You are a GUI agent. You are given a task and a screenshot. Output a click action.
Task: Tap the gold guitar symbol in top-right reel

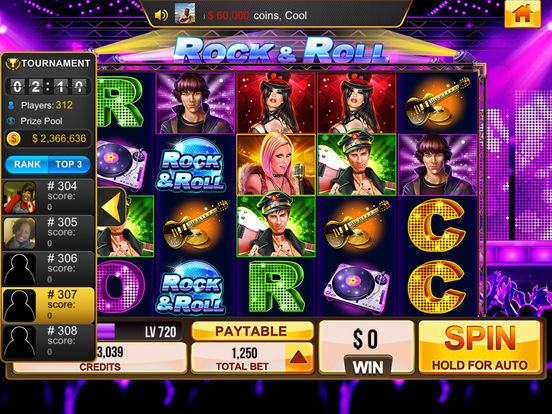click(438, 103)
